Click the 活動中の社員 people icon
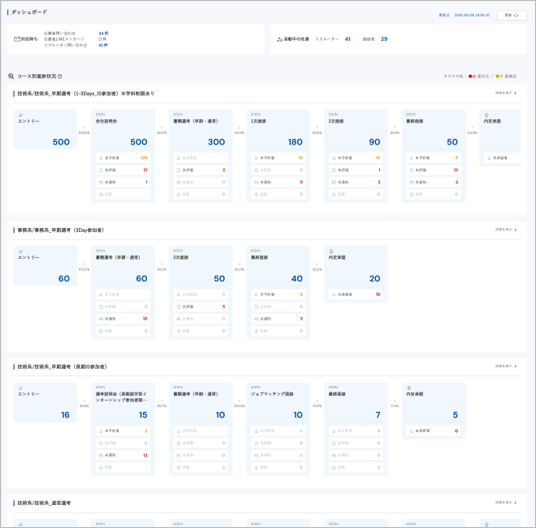536x528 pixels. point(280,39)
